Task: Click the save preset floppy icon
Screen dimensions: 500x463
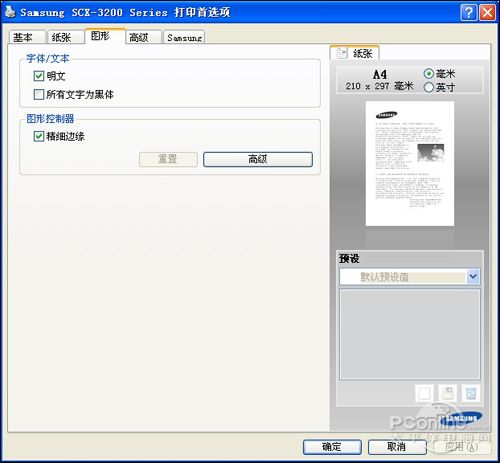Action: point(447,393)
